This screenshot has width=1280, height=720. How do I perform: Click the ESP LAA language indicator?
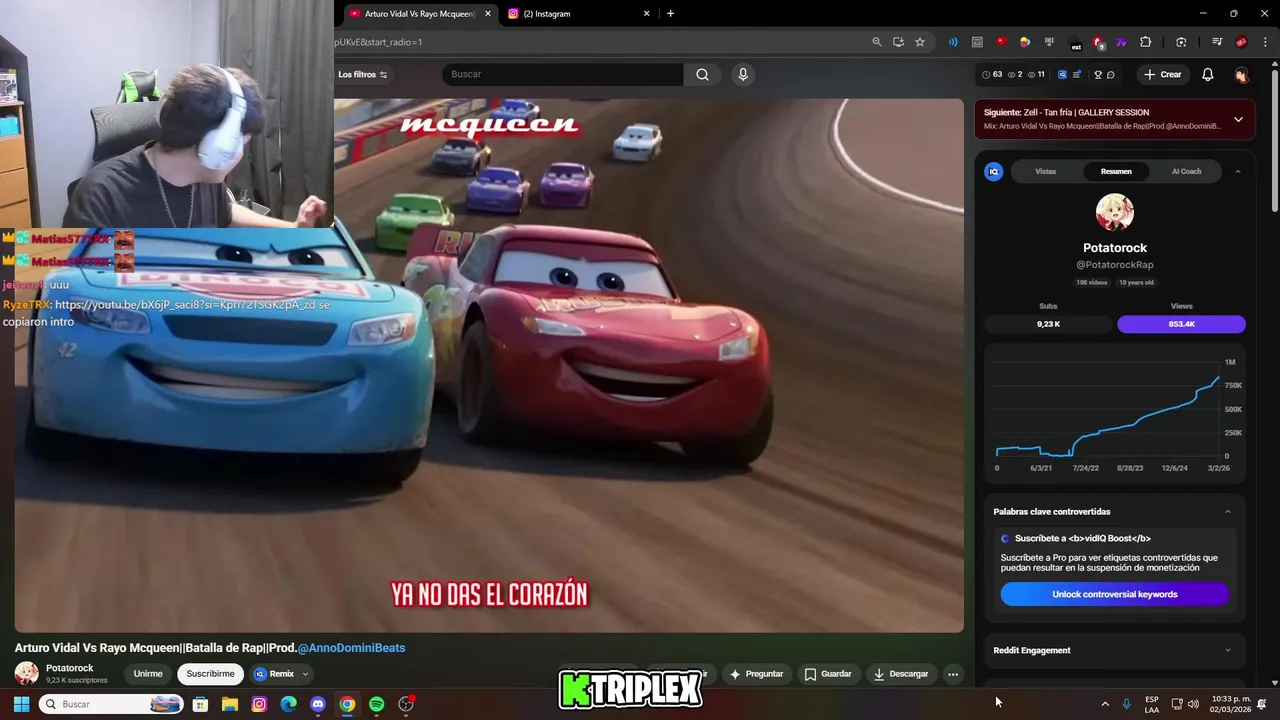[1152, 704]
